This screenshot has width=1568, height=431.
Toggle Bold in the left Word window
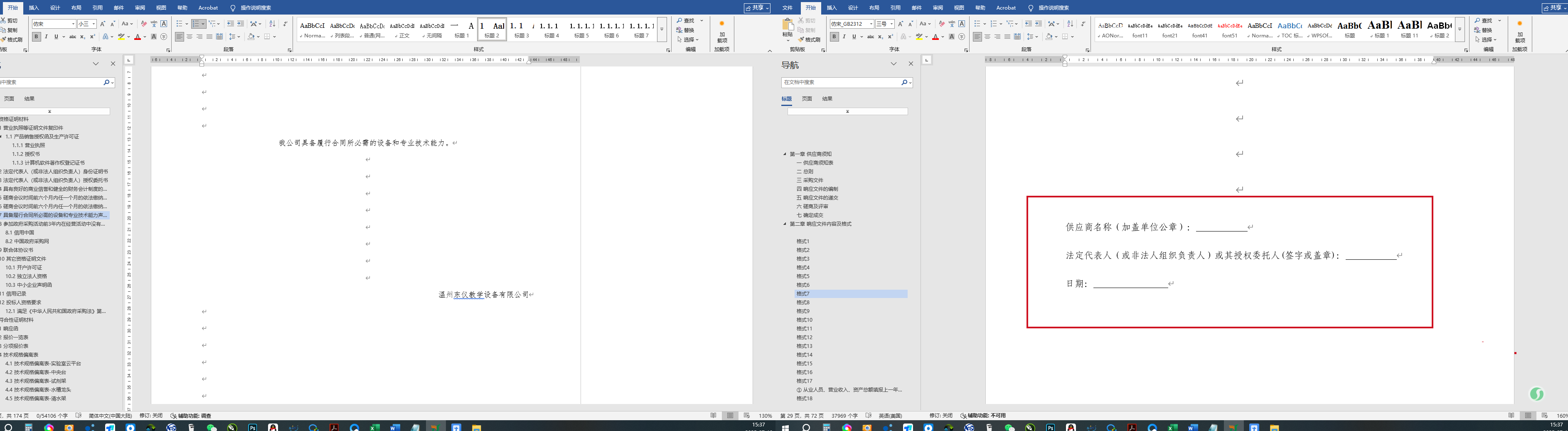tap(37, 37)
